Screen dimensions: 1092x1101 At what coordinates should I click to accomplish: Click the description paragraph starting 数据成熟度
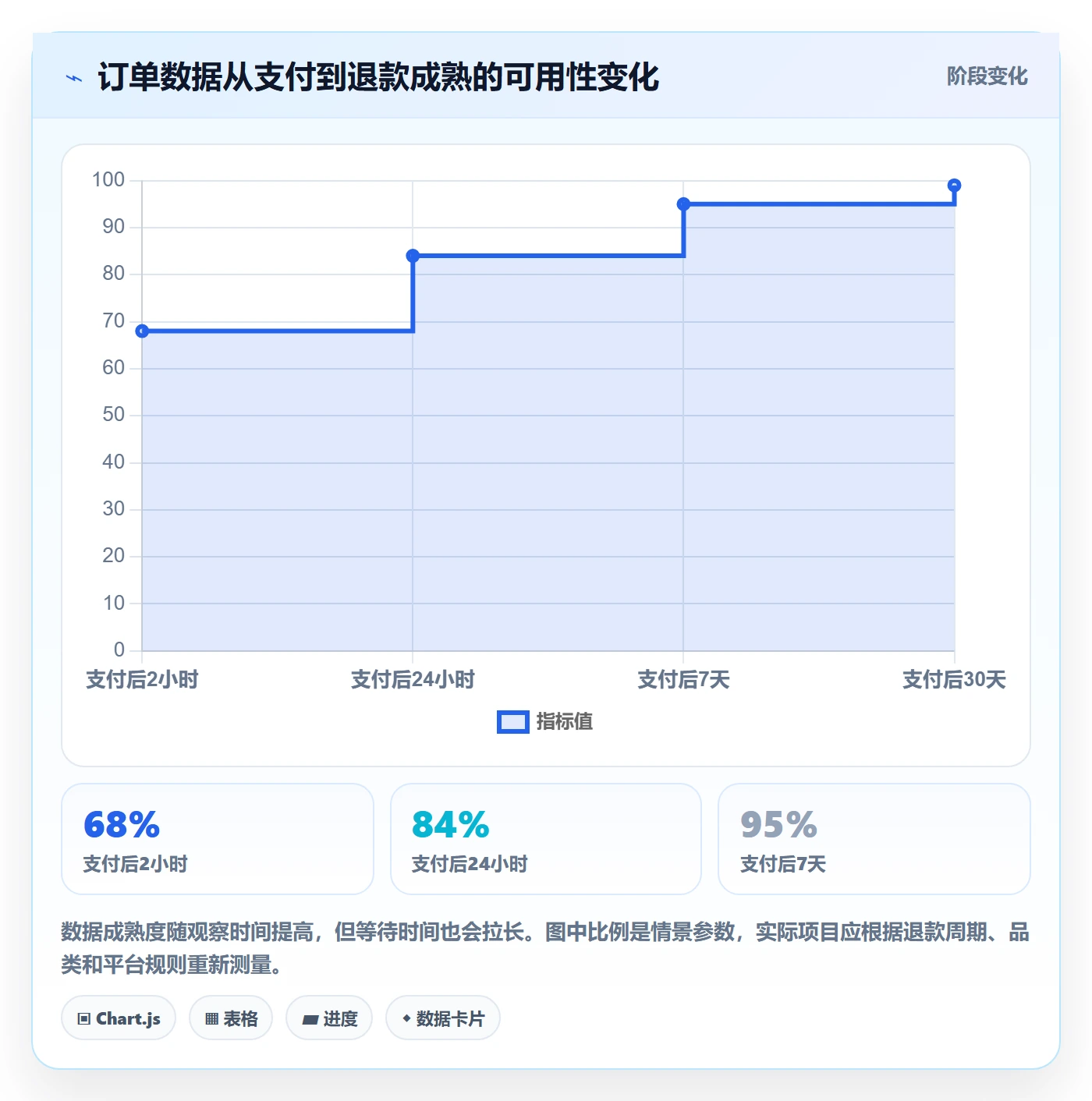(x=545, y=948)
